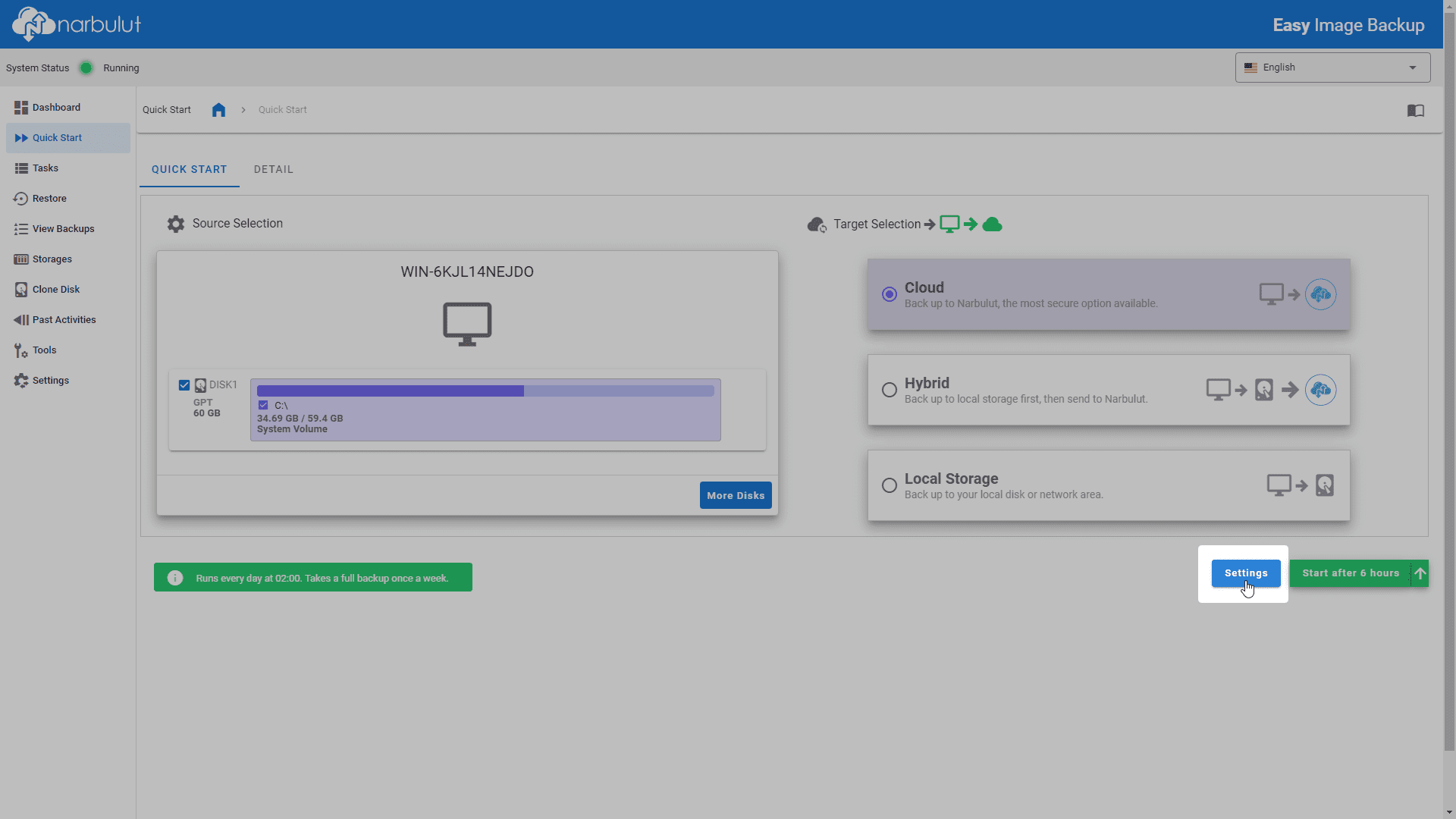
Task: Click the Tools wrench icon
Action: coord(21,350)
